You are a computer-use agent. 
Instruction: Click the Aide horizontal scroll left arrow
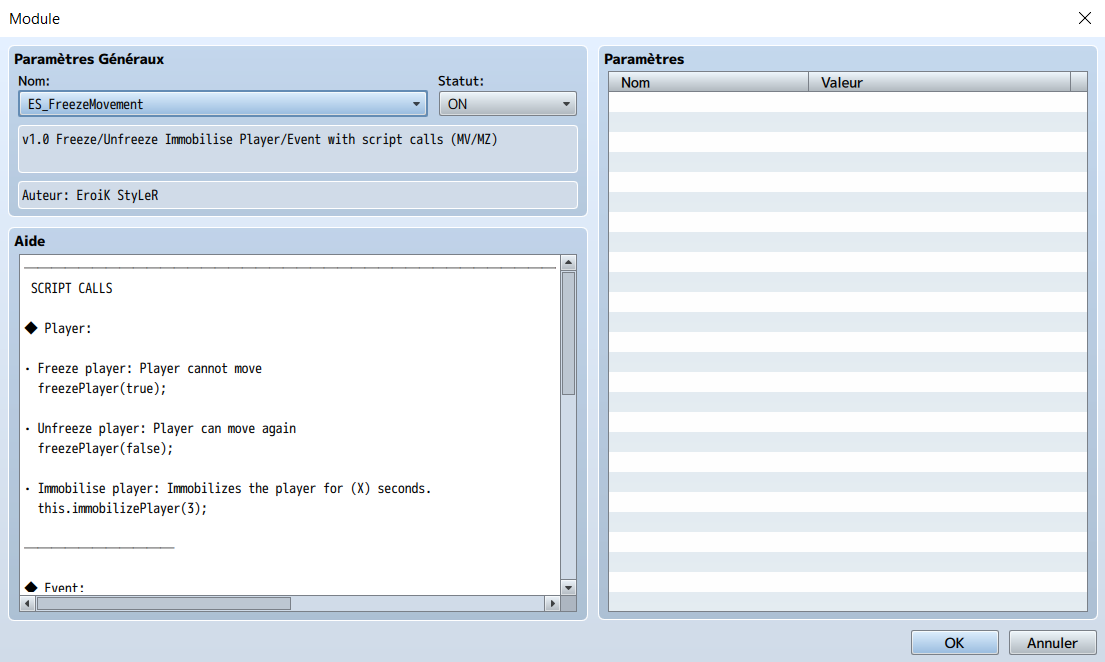27,603
